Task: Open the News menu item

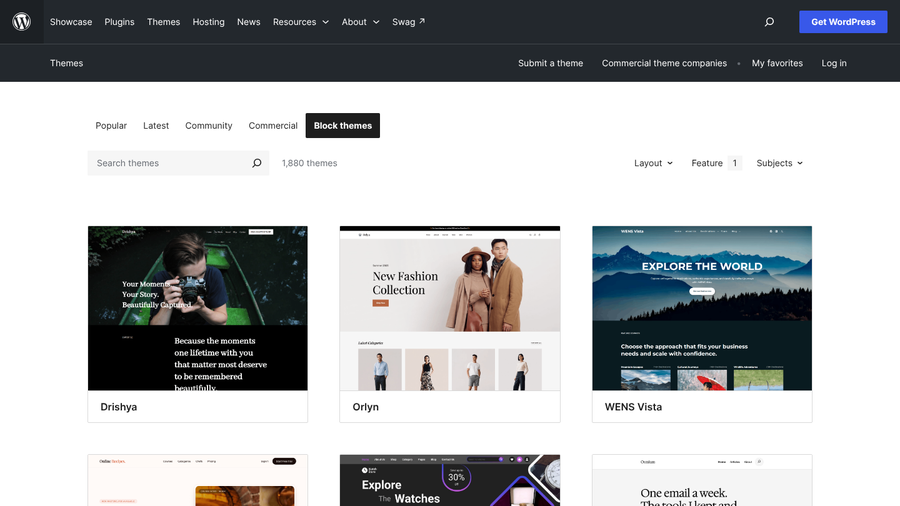Action: tap(249, 22)
